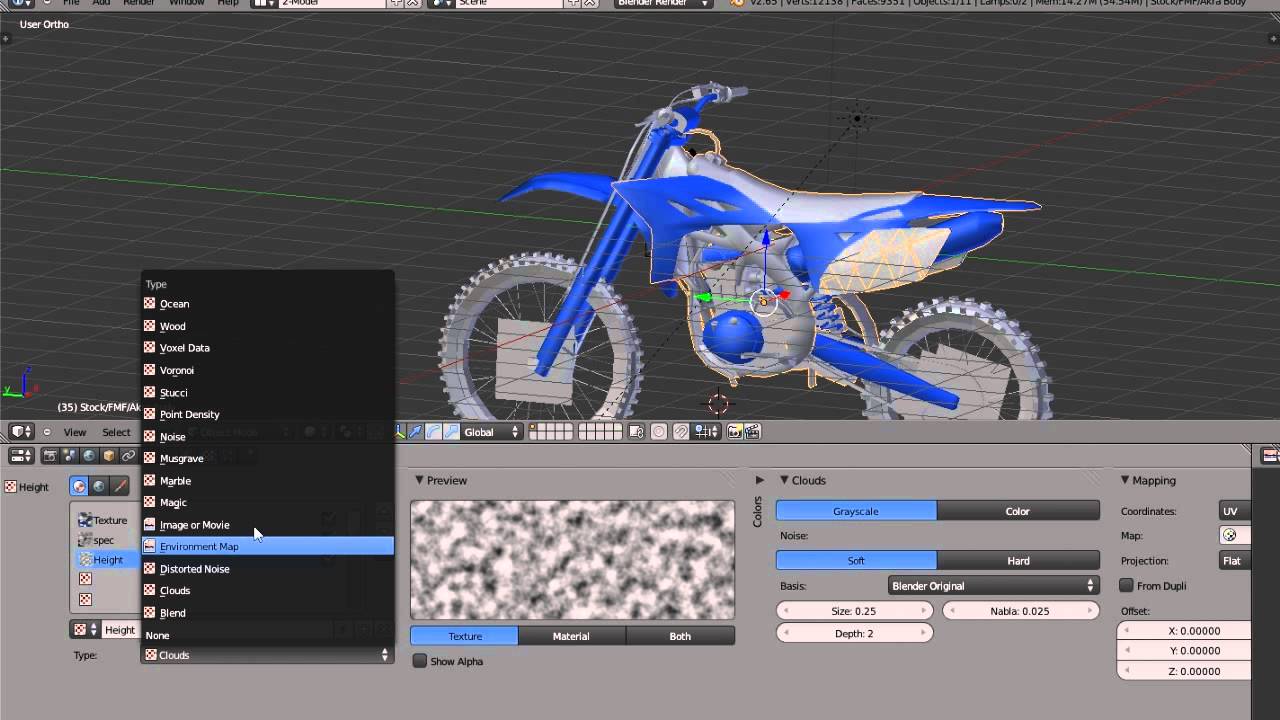The image size is (1280, 720).
Task: Toggle snap during transform magnet icon
Action: click(x=680, y=432)
